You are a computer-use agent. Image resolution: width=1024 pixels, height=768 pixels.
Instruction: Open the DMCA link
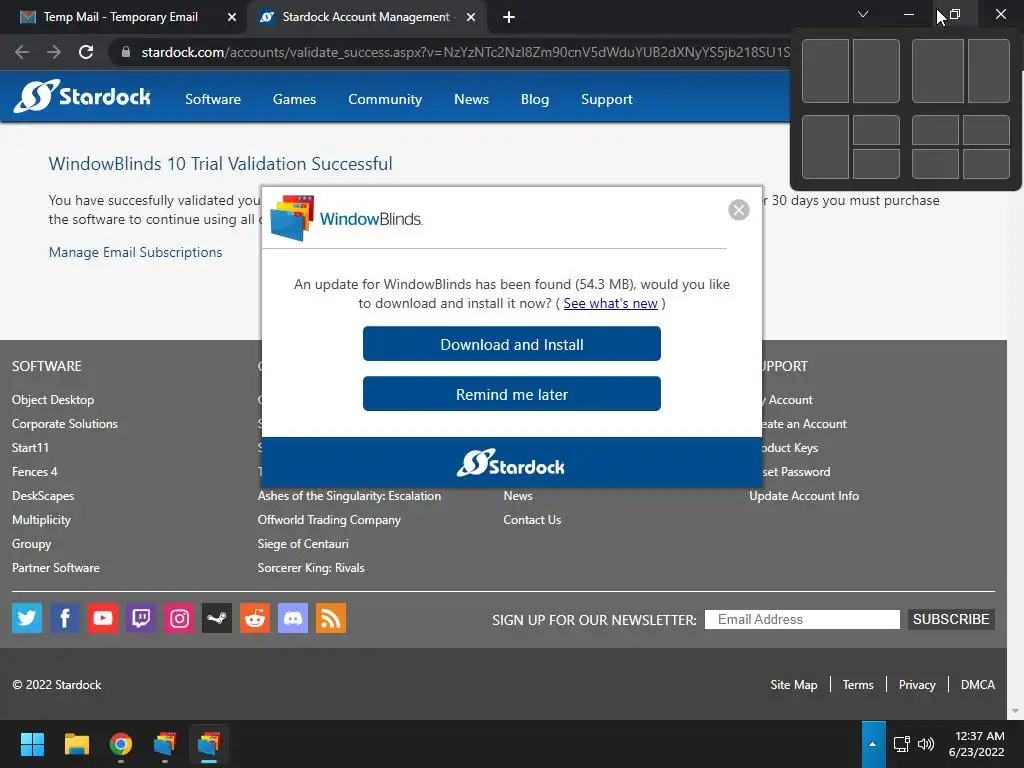coord(978,684)
